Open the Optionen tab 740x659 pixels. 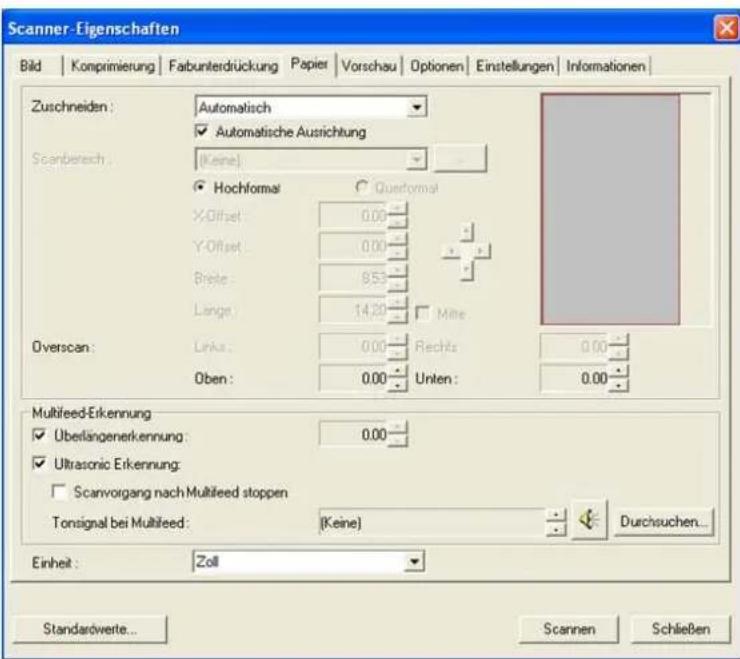pos(437,66)
